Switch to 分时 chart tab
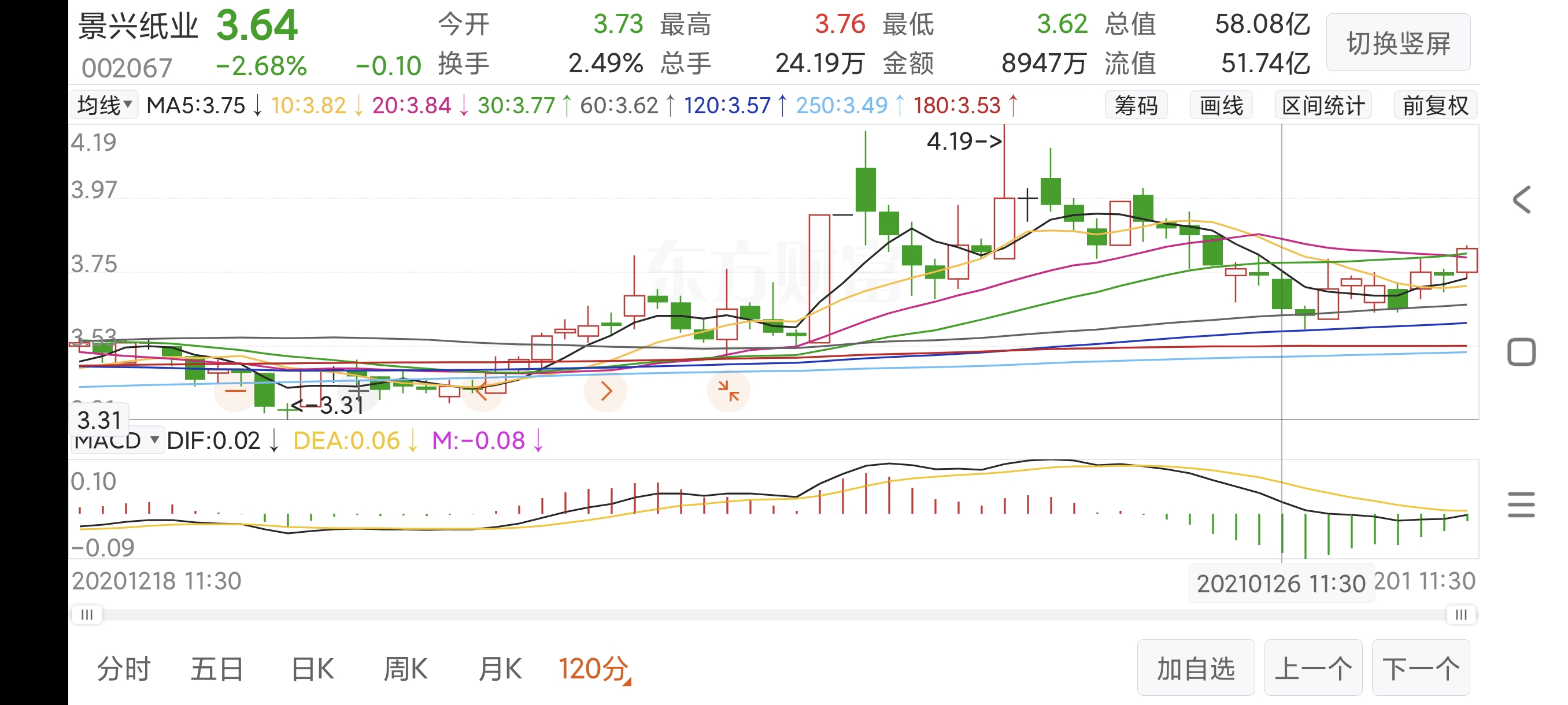1568x705 pixels. point(124,669)
